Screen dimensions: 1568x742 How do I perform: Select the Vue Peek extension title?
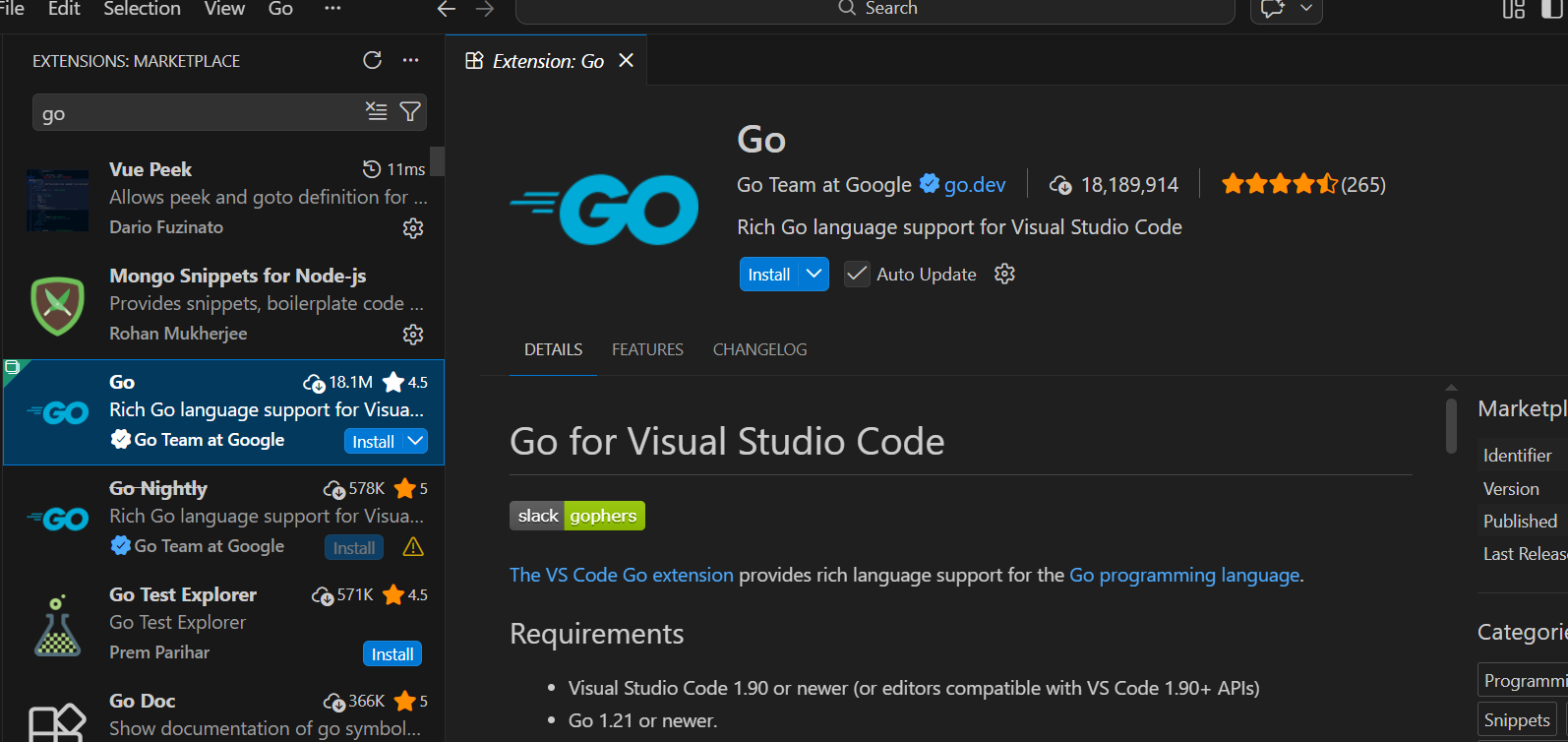pyautogui.click(x=151, y=169)
